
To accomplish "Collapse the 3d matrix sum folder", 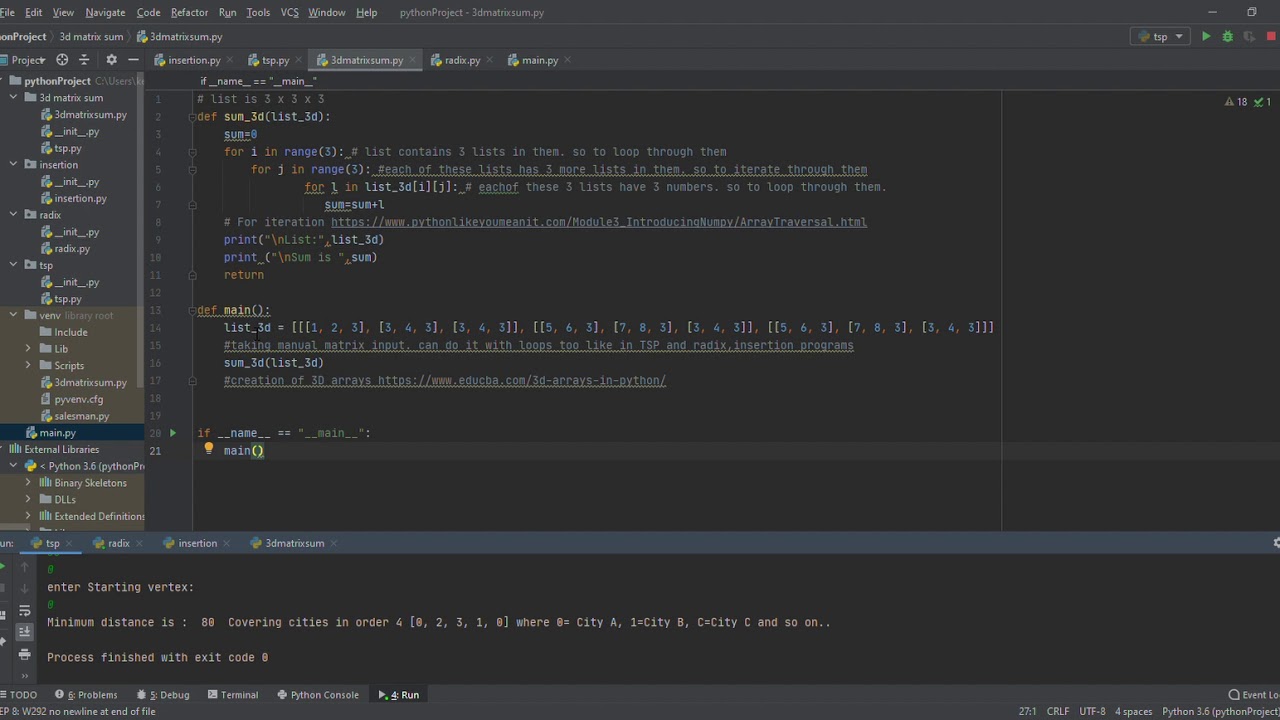I will point(14,98).
